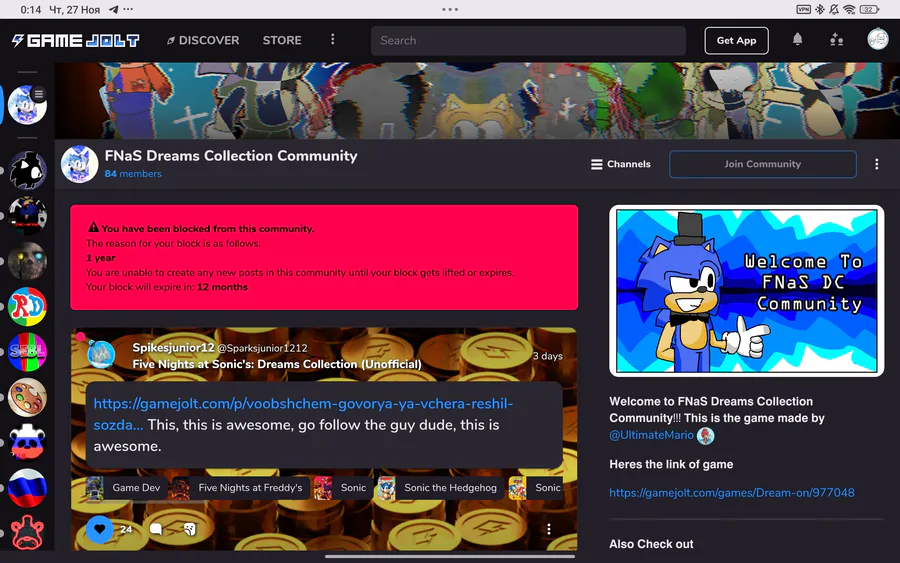Select the first Sonic community tag
900x563 pixels.
click(343, 488)
